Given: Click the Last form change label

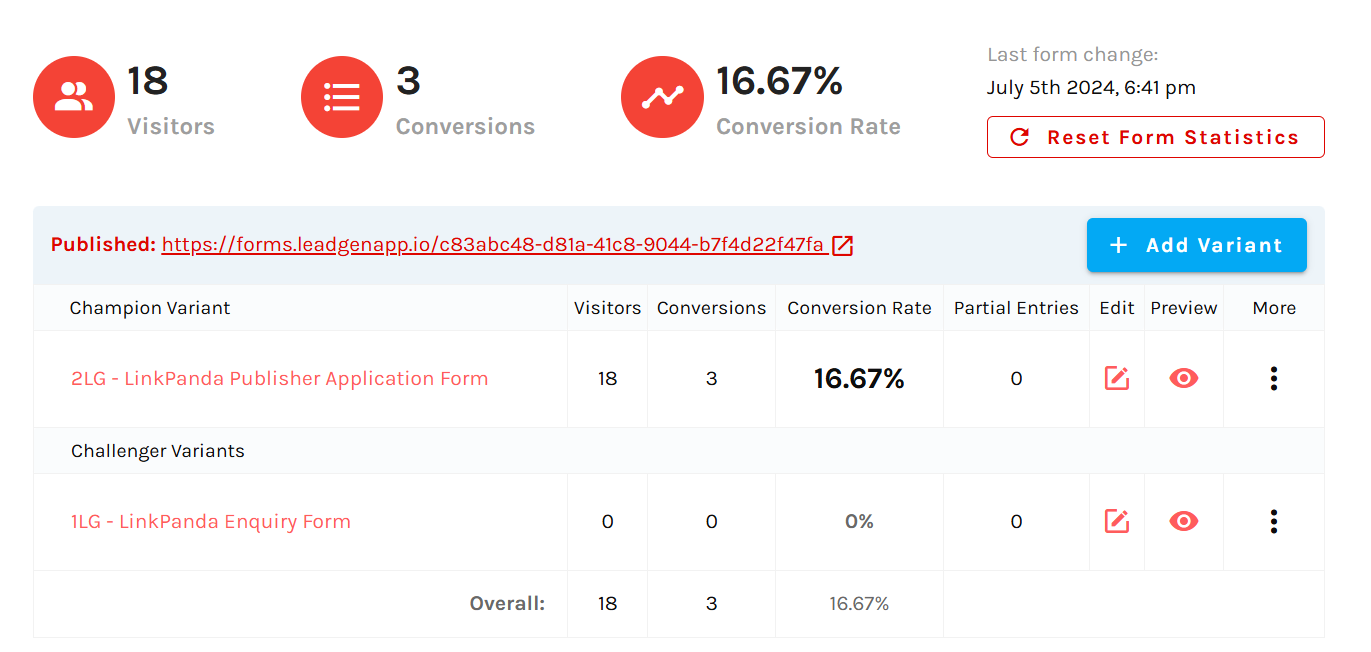Looking at the screenshot, I should coord(1073,55).
